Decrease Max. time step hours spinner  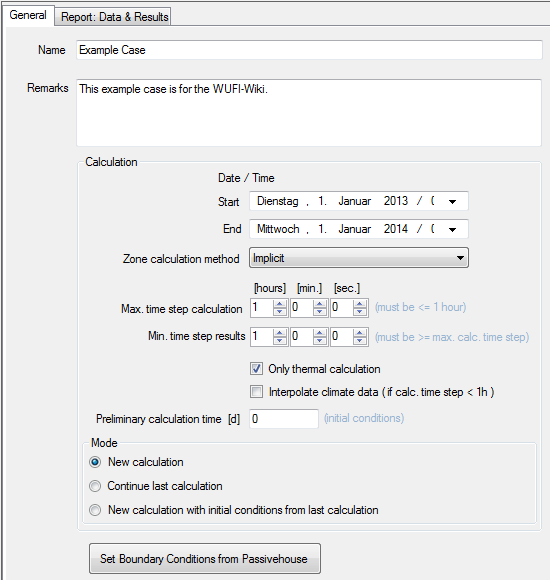[x=280, y=312]
